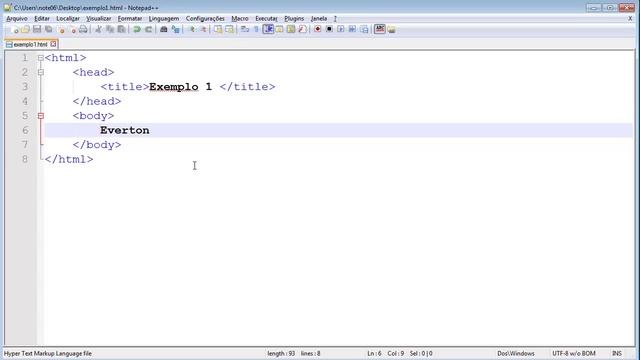
Task: Click the Exemplo 1 title text on line 3
Action: coord(180,87)
